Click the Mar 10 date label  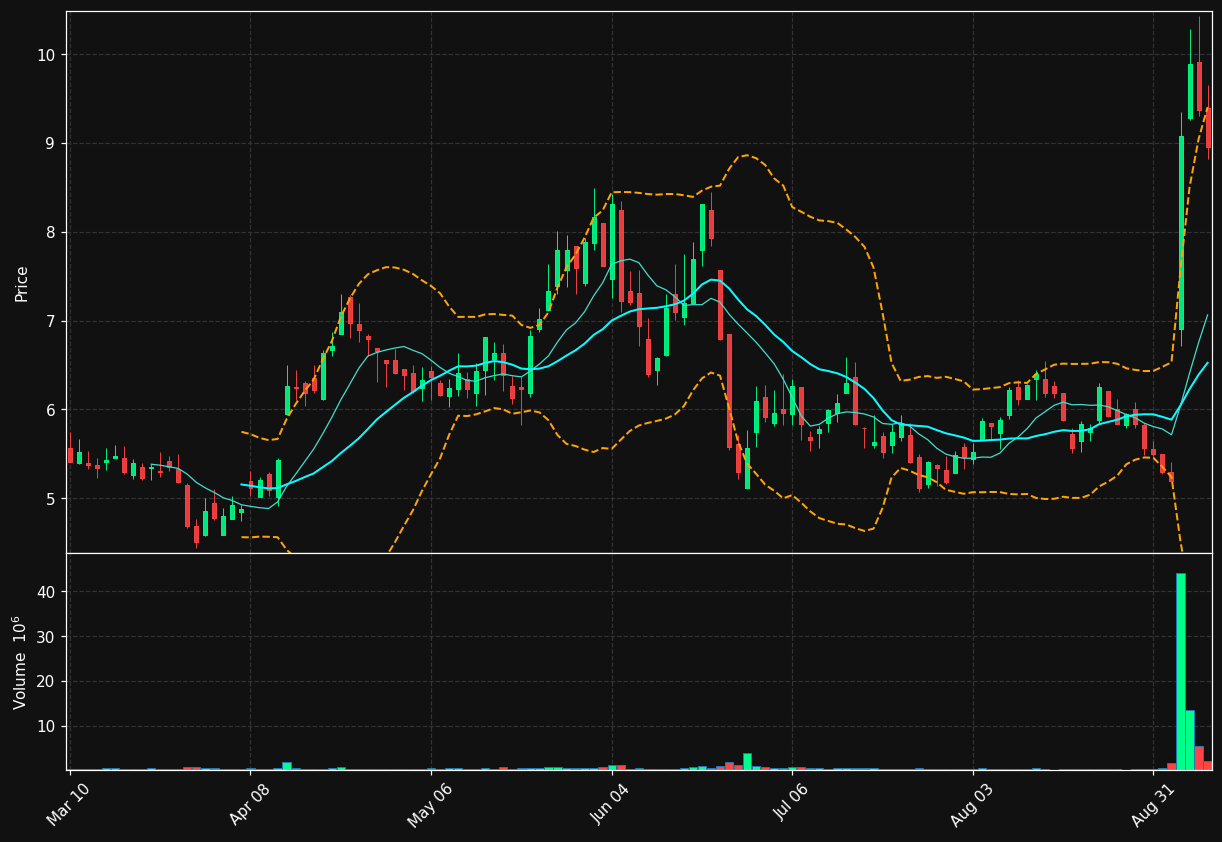point(69,805)
